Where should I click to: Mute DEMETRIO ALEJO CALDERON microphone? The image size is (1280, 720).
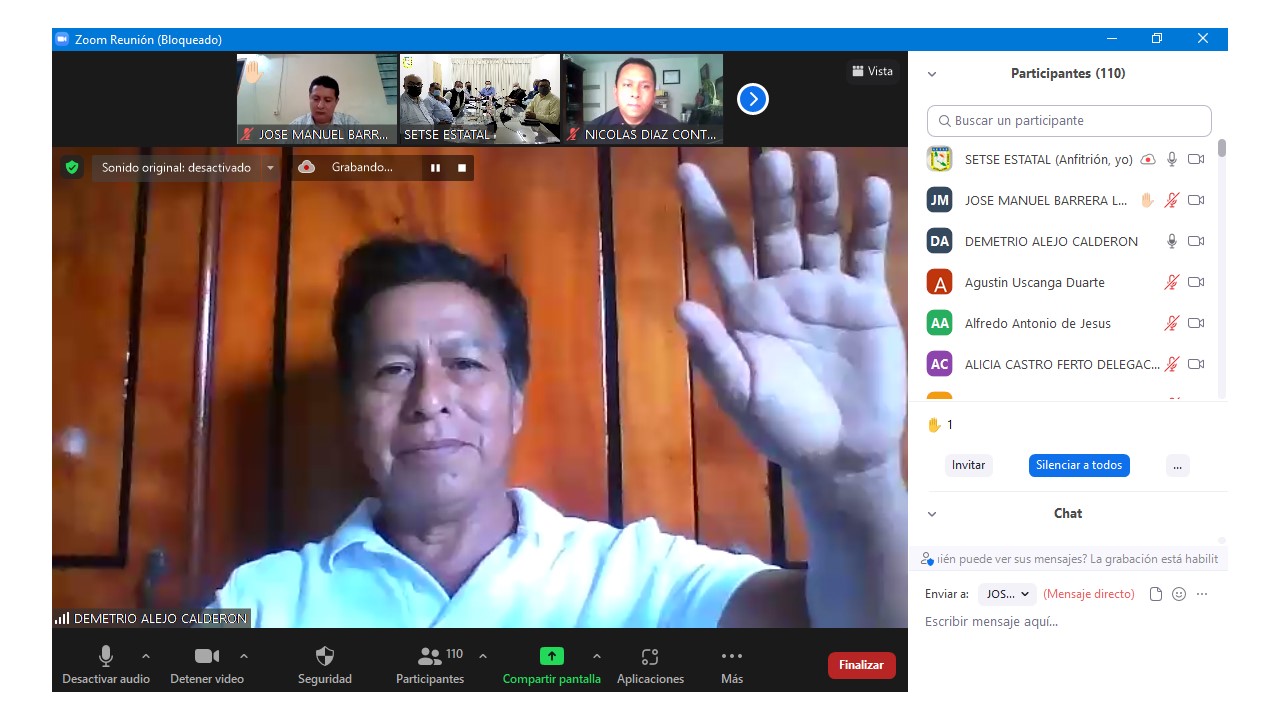coord(1172,241)
